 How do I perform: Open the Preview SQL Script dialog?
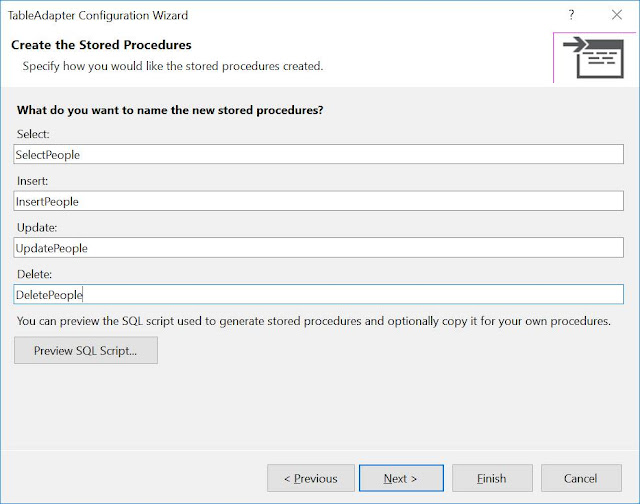(x=86, y=351)
